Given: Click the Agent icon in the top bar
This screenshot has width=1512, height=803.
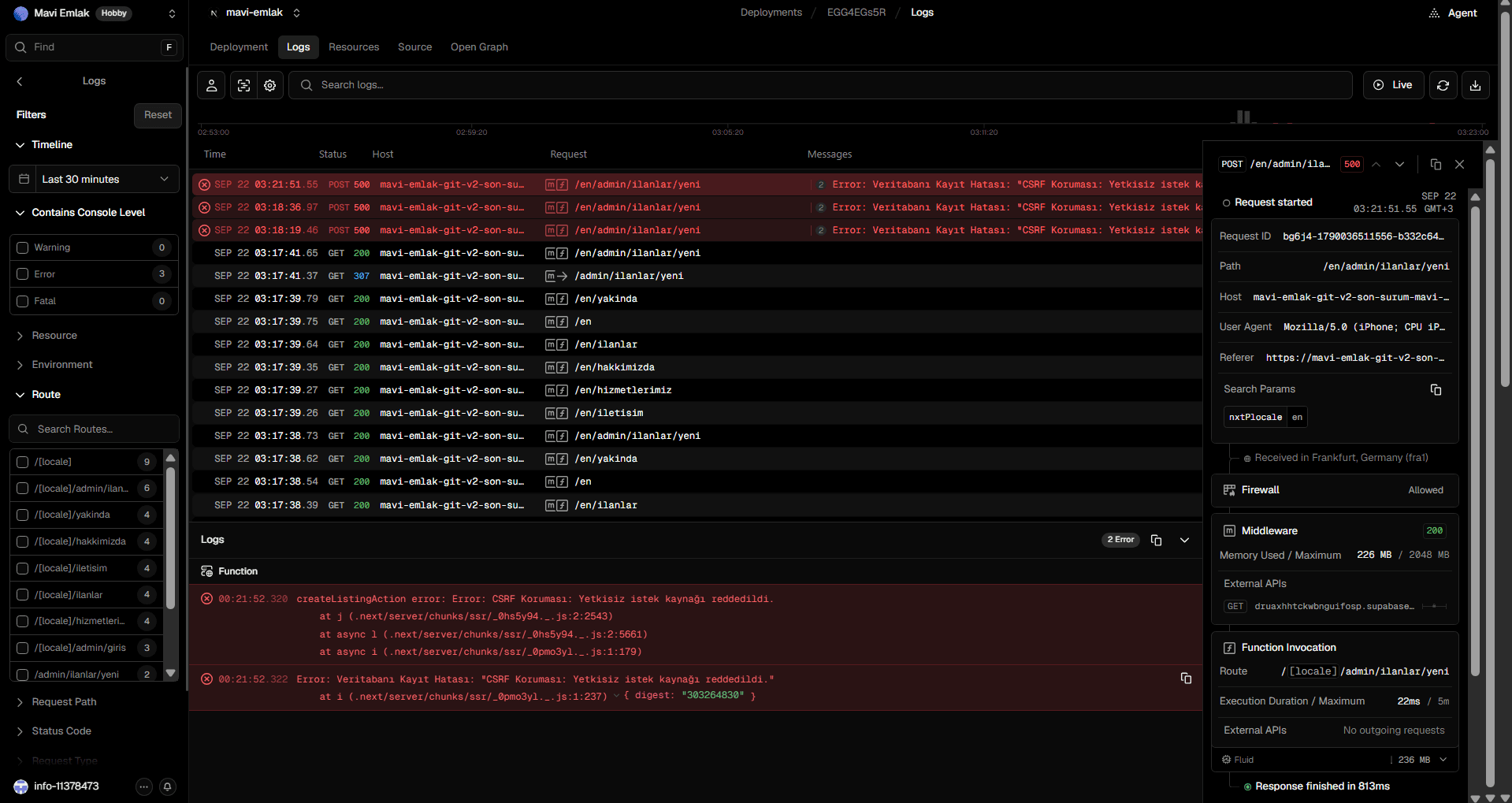Looking at the screenshot, I should pyautogui.click(x=1434, y=13).
